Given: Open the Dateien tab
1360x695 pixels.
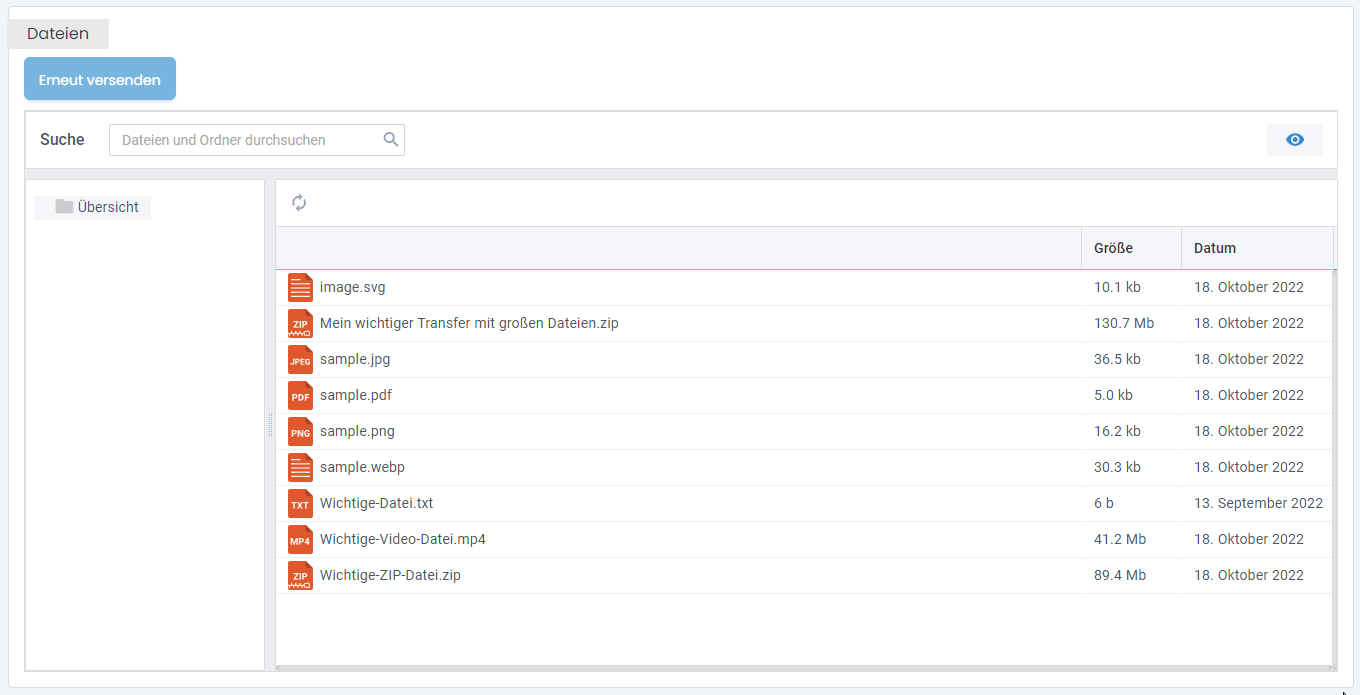Looking at the screenshot, I should pos(58,34).
